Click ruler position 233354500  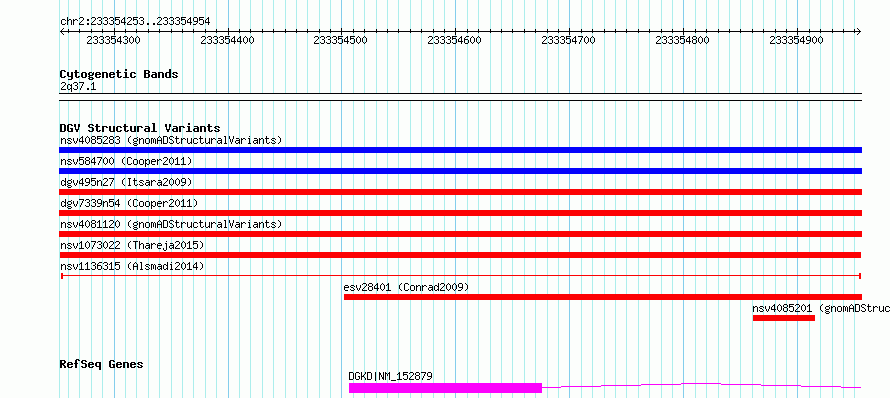point(341,40)
